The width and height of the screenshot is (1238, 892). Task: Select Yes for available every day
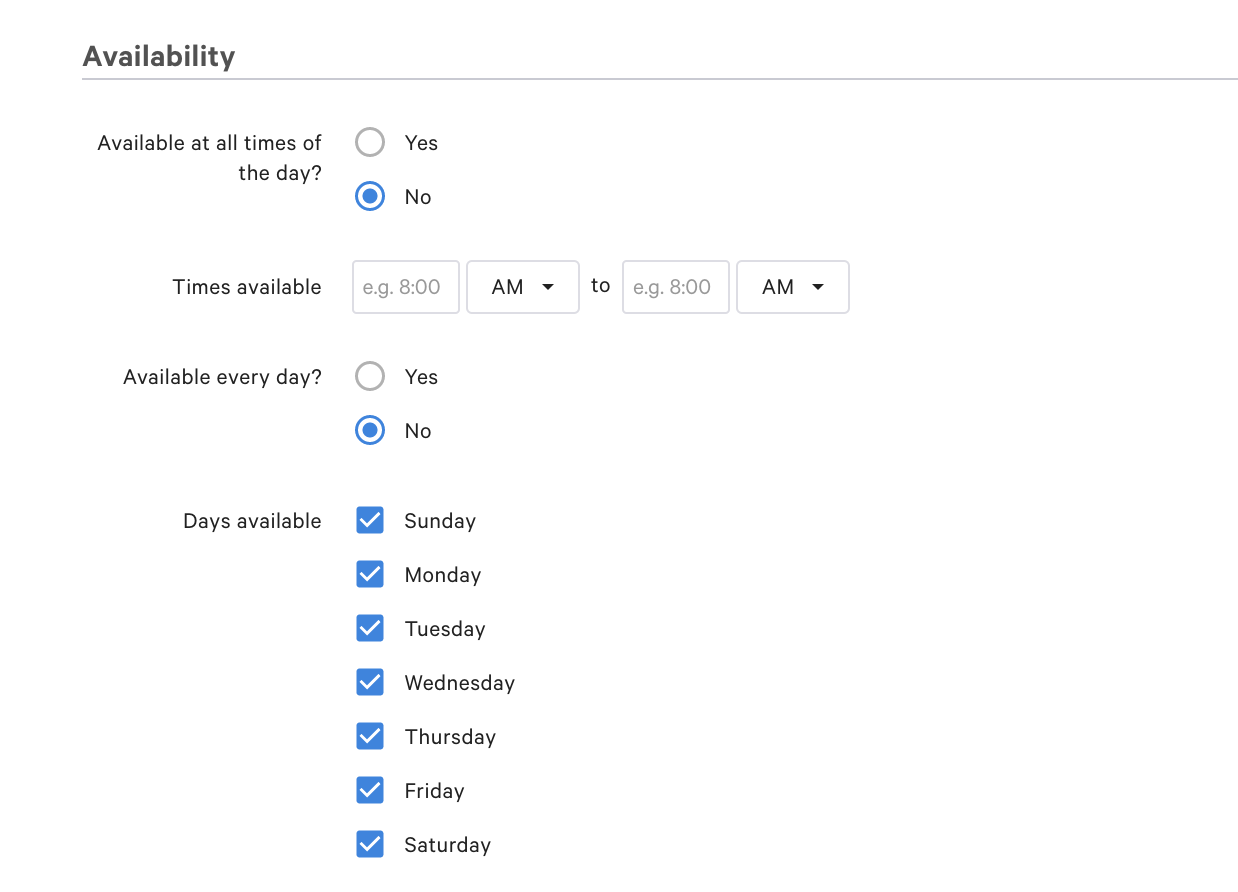(370, 376)
